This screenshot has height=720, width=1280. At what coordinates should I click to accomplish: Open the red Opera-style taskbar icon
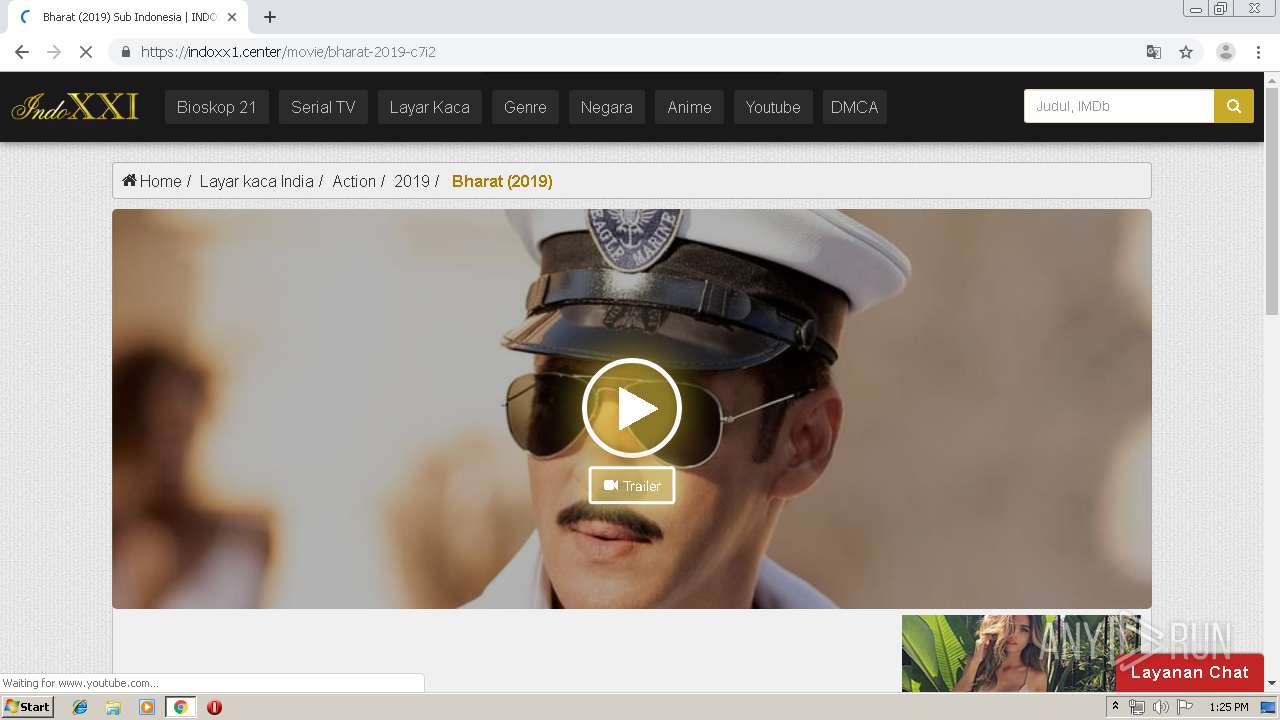pos(214,707)
